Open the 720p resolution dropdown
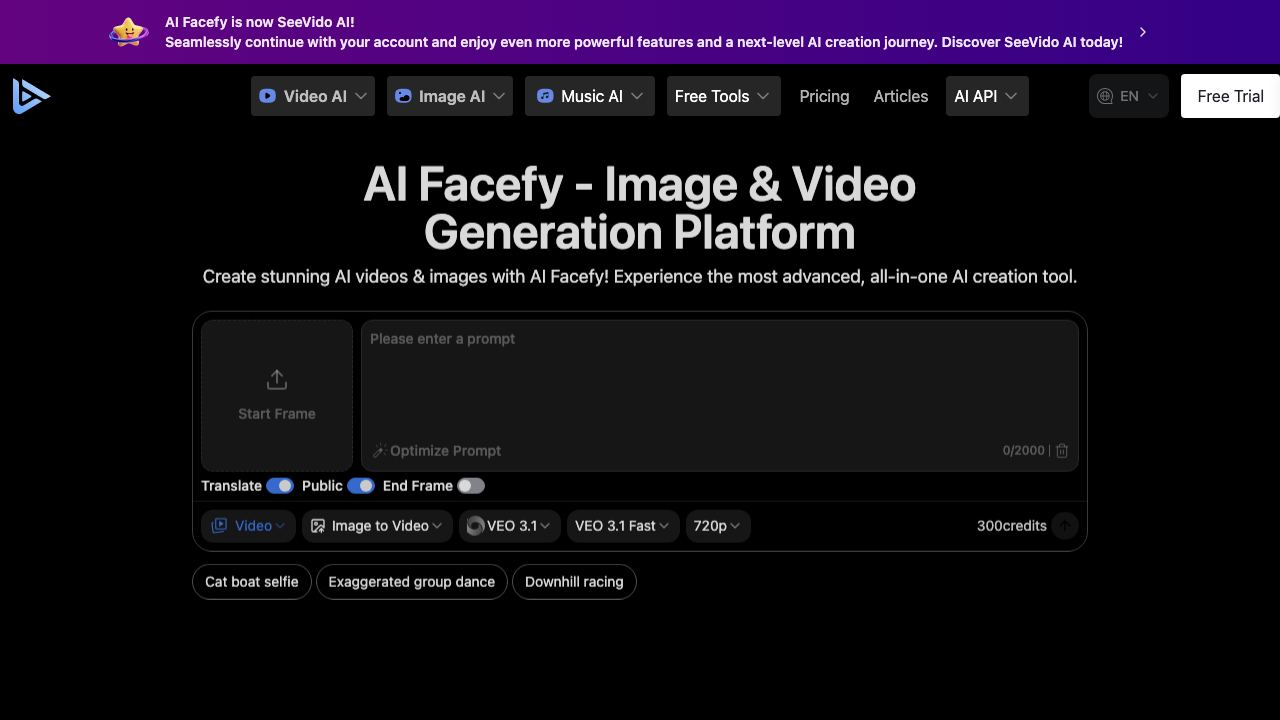 718,526
